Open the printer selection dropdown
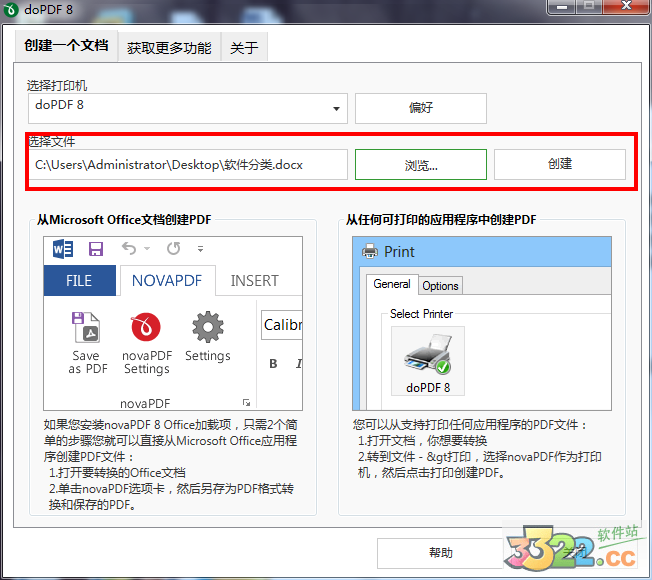 point(336,109)
